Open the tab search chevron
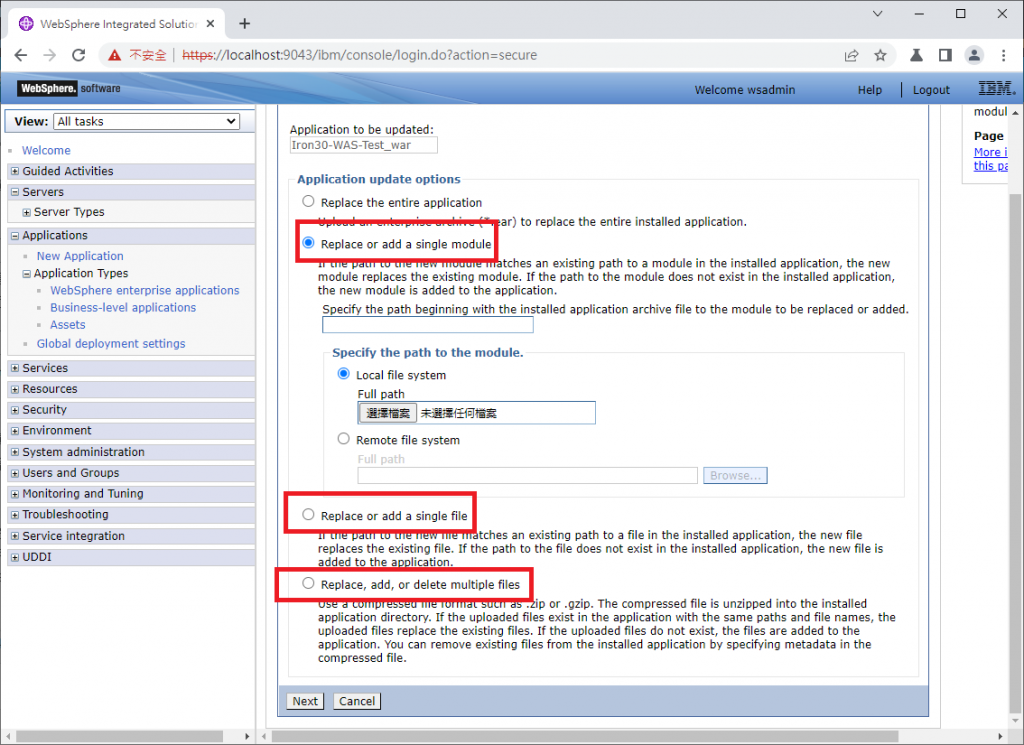This screenshot has height=745, width=1024. point(878,14)
